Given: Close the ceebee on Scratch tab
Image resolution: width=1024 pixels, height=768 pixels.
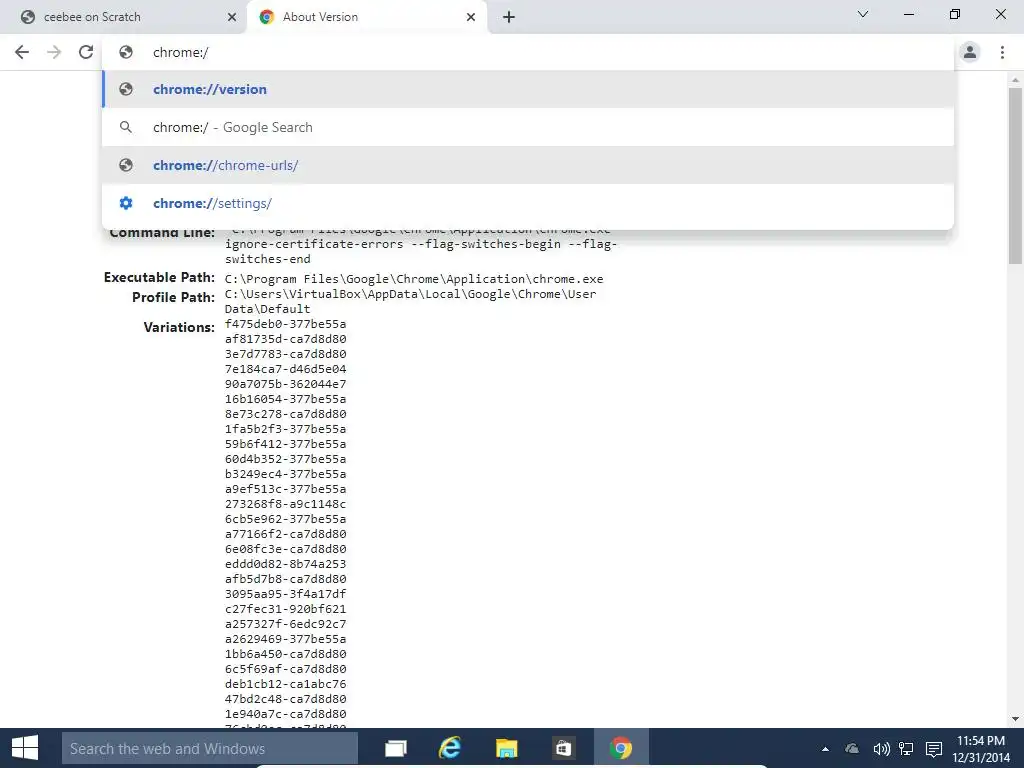Looking at the screenshot, I should pyautogui.click(x=232, y=17).
